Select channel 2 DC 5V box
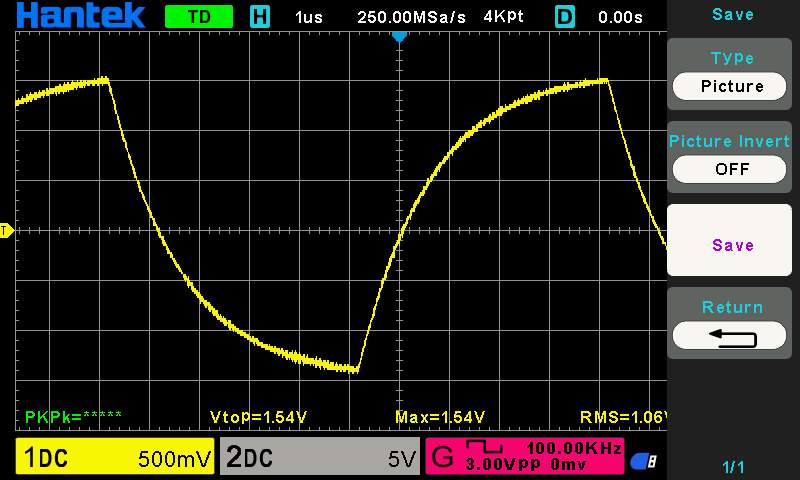Image resolution: width=800 pixels, height=480 pixels. (x=320, y=456)
